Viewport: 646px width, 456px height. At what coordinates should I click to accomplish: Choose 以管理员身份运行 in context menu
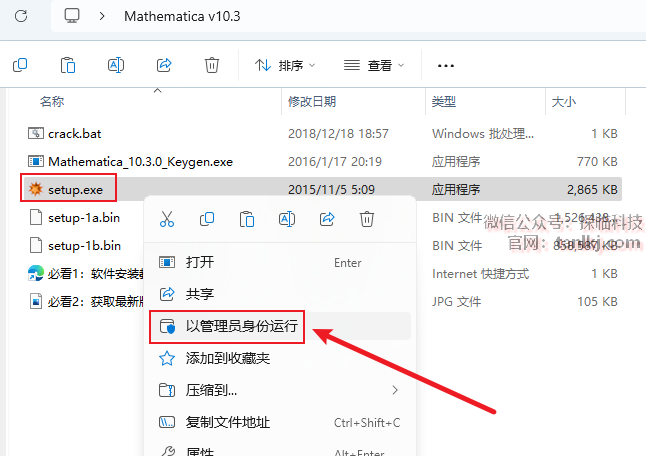tap(280, 326)
